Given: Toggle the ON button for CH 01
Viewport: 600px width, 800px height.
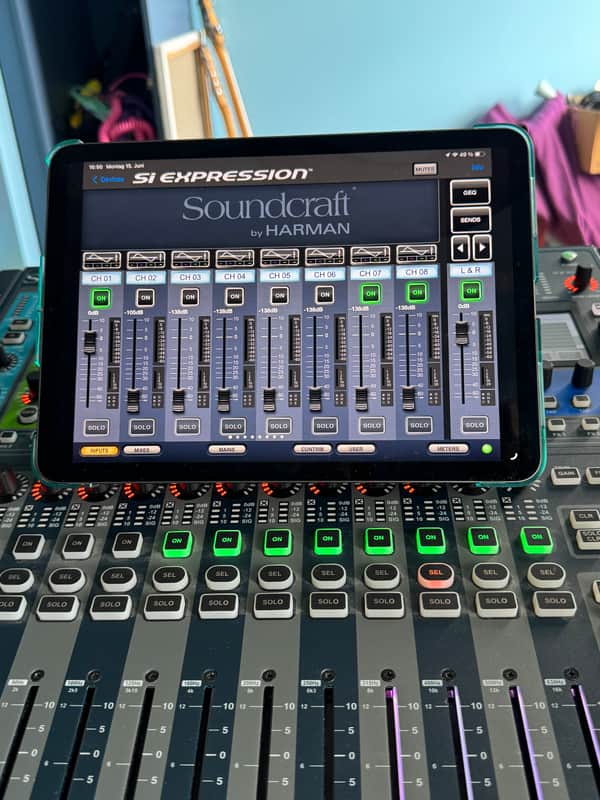Looking at the screenshot, I should (x=101, y=298).
